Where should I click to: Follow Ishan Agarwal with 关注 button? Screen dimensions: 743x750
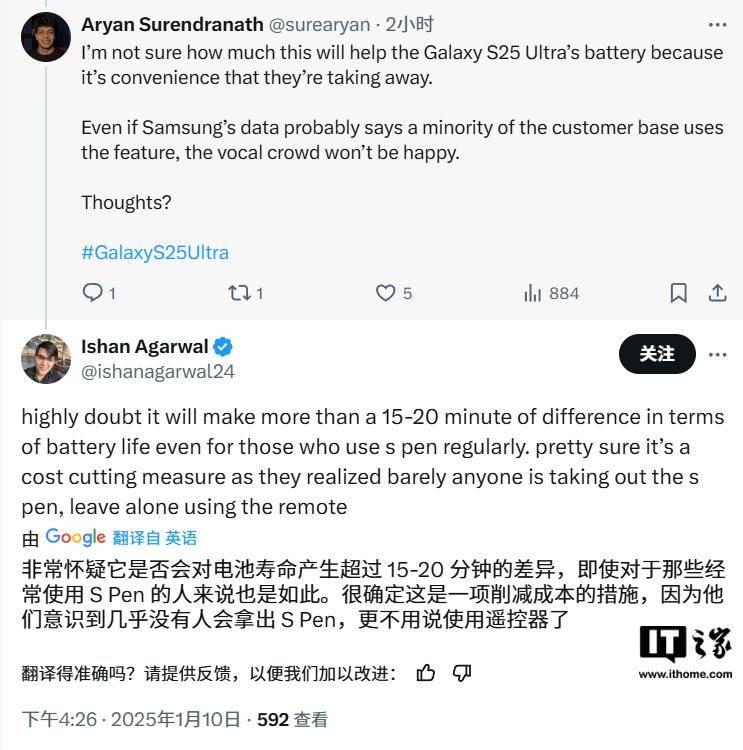[x=657, y=354]
